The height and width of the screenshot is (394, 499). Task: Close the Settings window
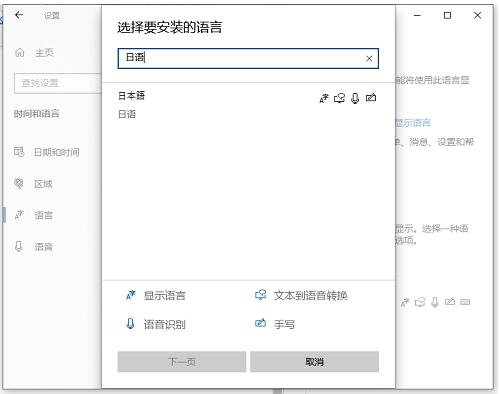point(477,15)
